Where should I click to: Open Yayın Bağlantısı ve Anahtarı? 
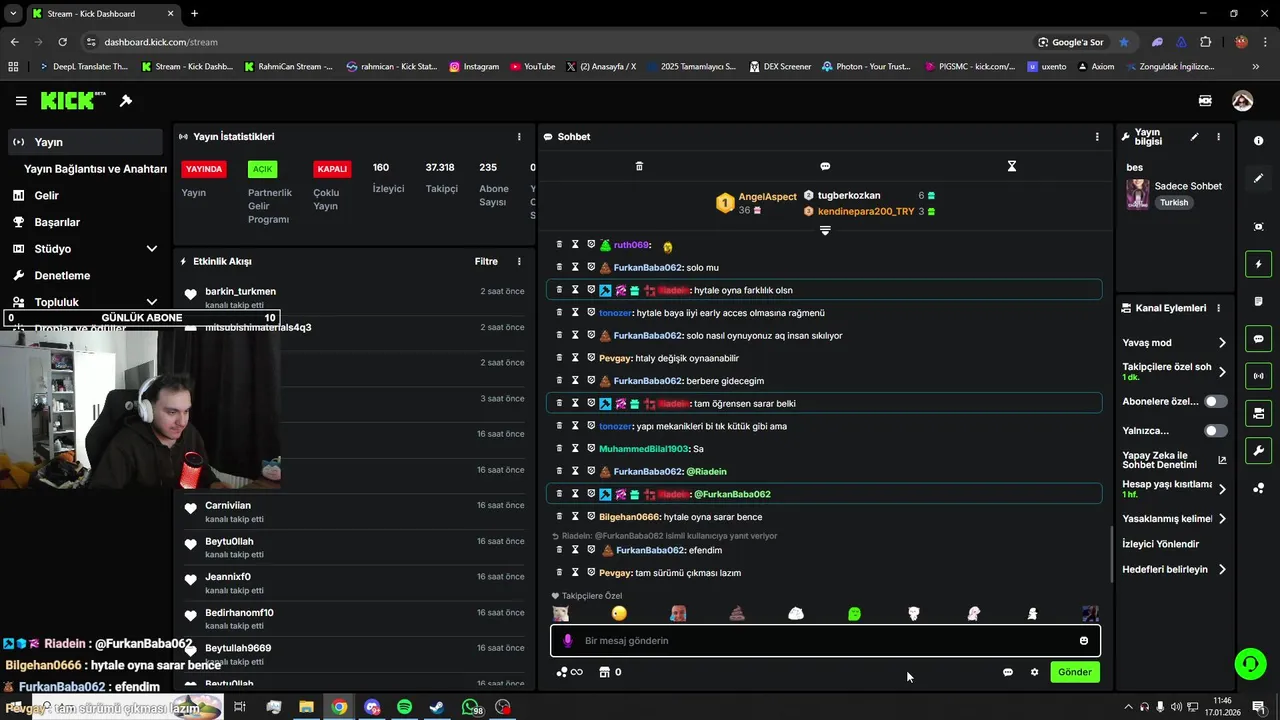(x=95, y=169)
